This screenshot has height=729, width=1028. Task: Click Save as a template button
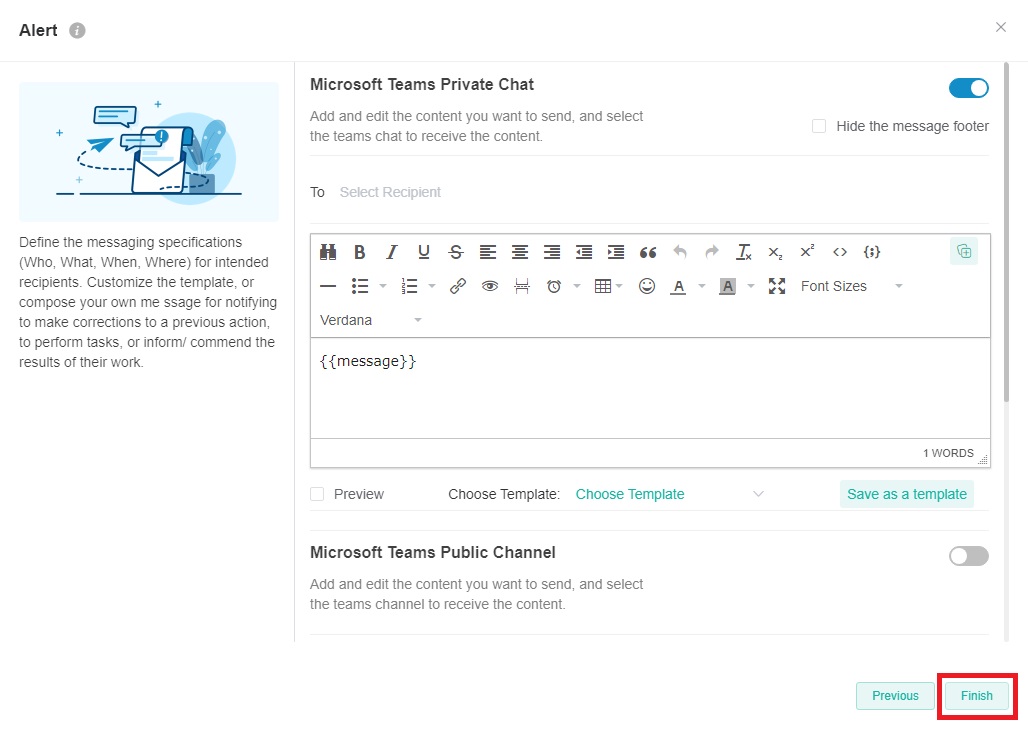click(x=906, y=494)
